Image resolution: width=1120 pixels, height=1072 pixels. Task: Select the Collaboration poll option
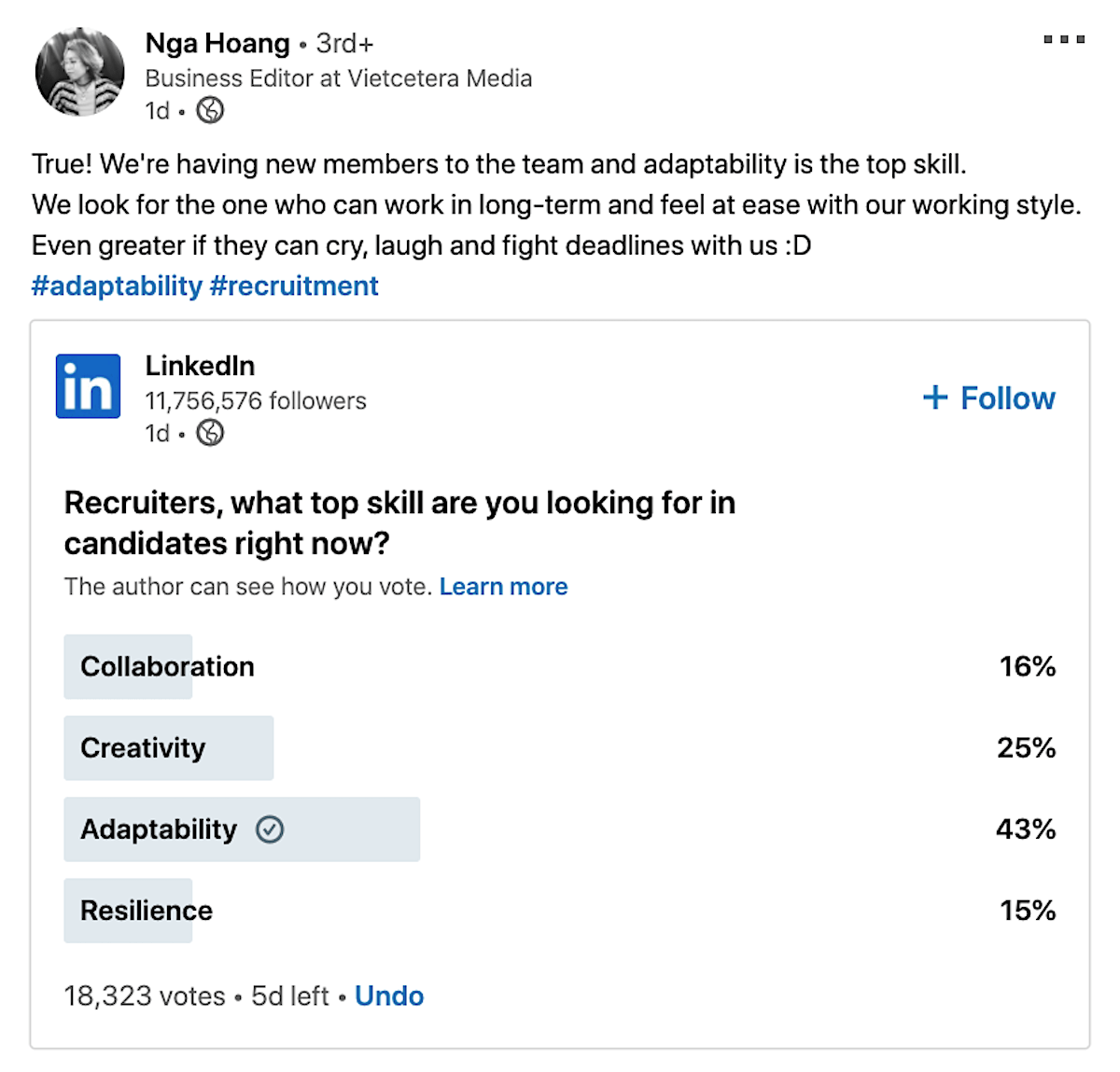pyautogui.click(x=560, y=666)
